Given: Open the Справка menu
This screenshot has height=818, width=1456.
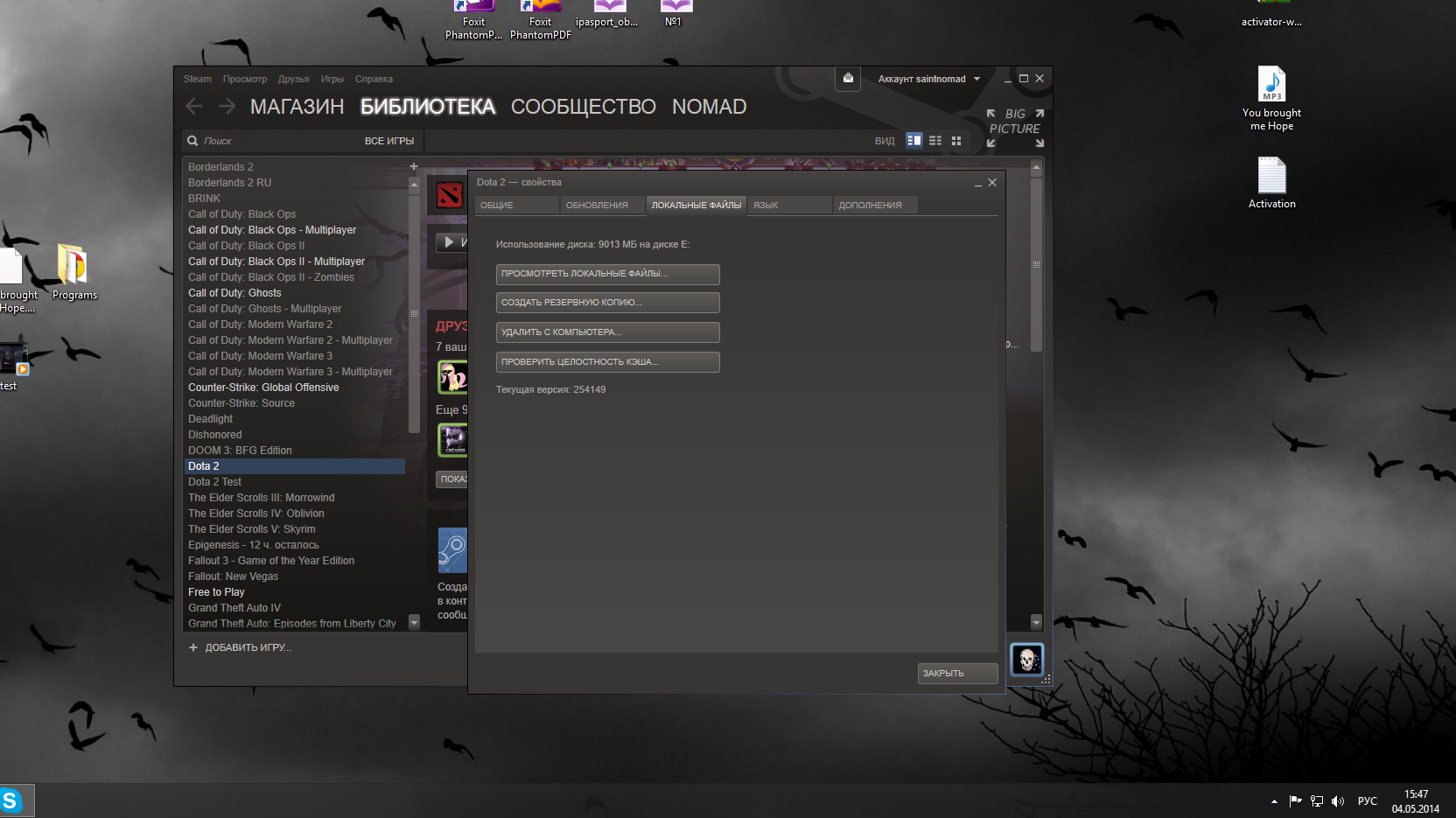Looking at the screenshot, I should tap(374, 79).
